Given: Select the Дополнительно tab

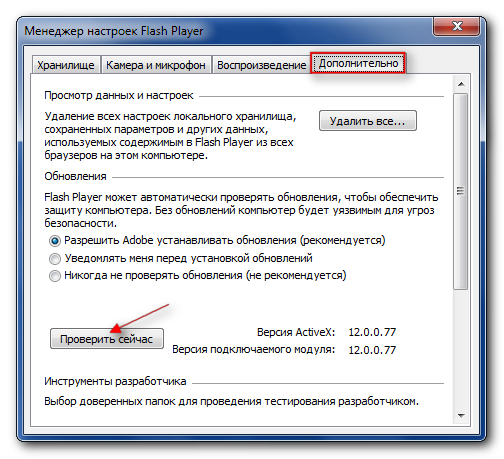Looking at the screenshot, I should point(358,63).
